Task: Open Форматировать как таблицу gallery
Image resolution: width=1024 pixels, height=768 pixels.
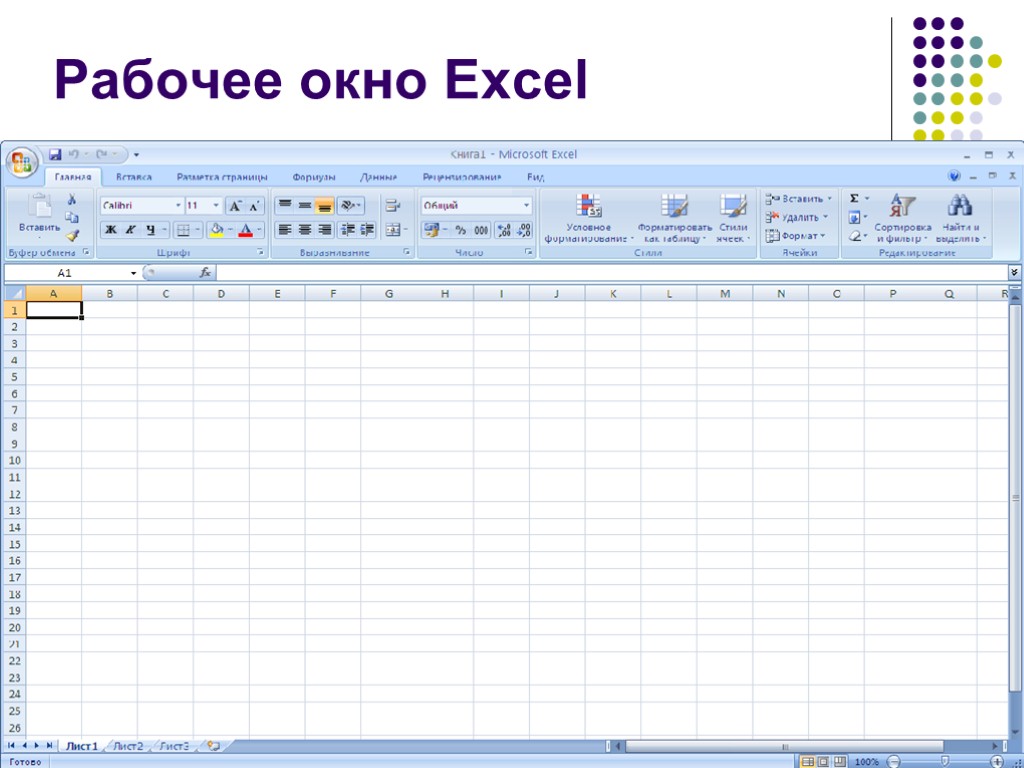Action: [x=674, y=218]
